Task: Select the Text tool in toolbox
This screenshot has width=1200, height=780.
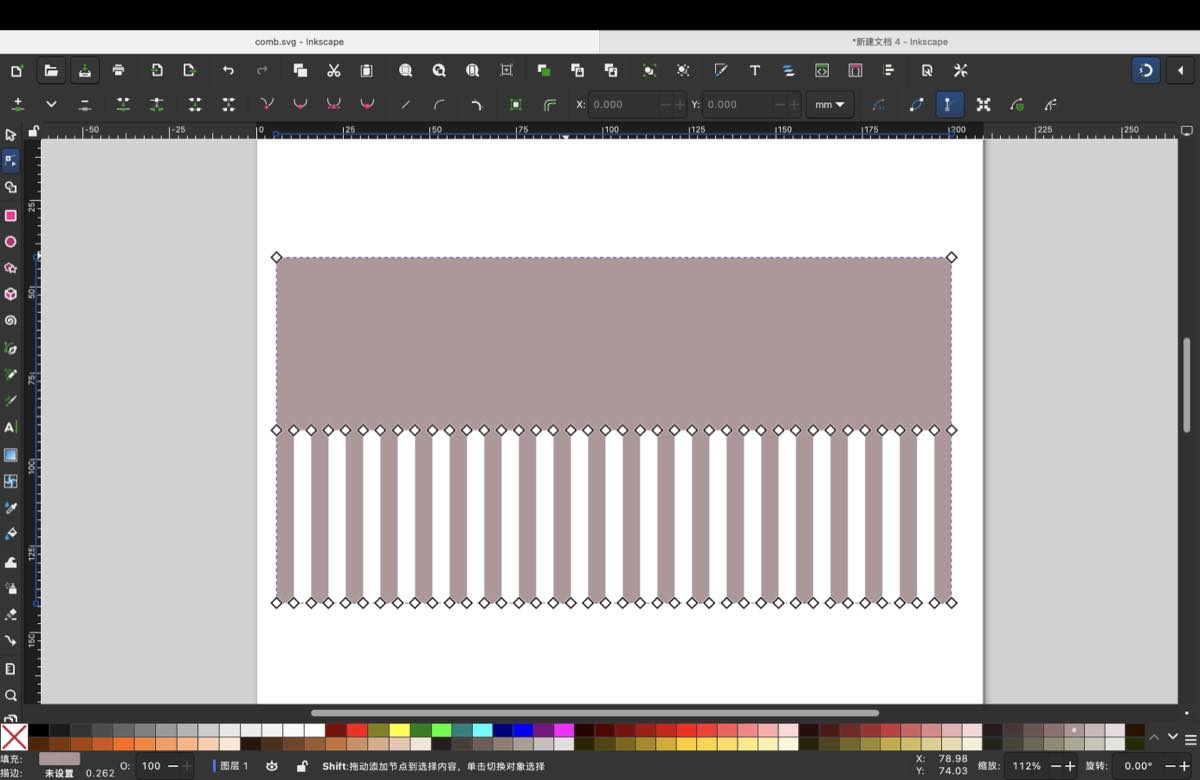Action: pos(11,427)
